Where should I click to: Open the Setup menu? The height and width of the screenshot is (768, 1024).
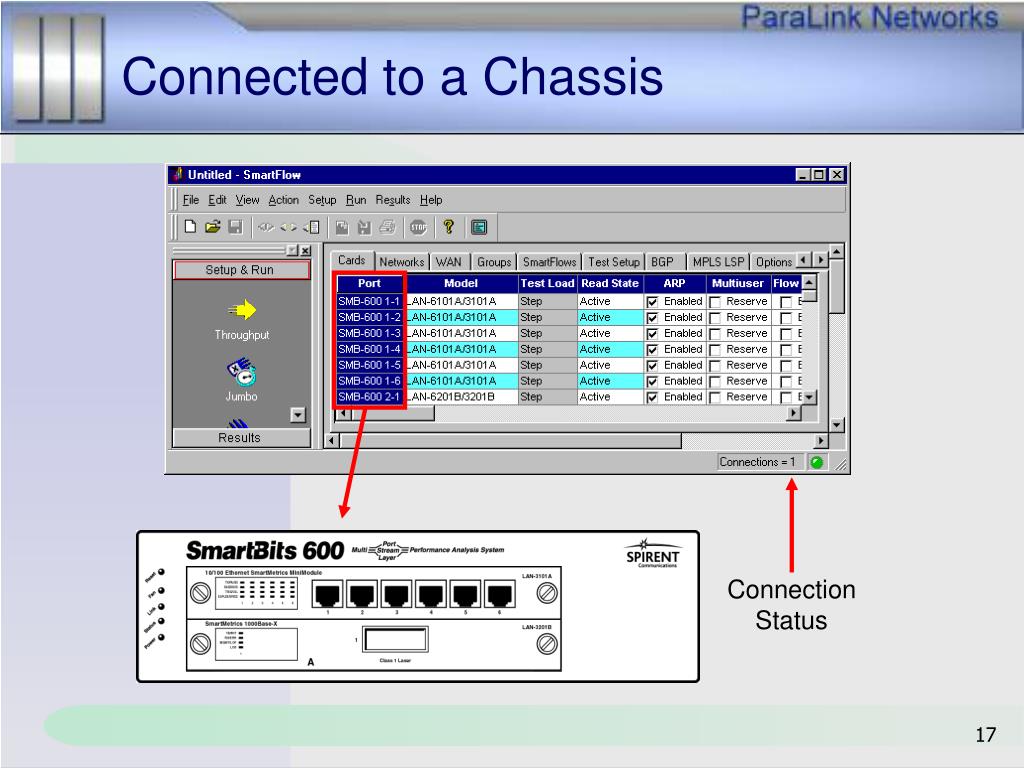(322, 200)
